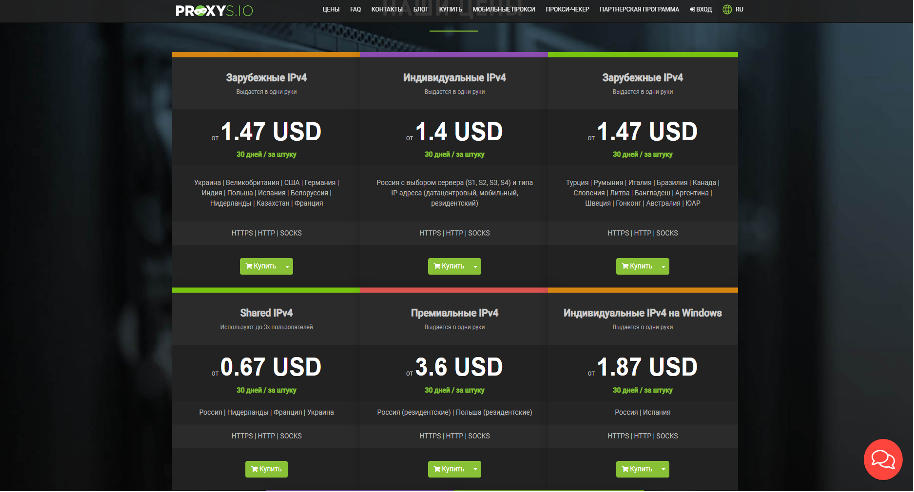Buy Индивидуальные IPv4 at 1.4 USD
This screenshot has height=492, width=914.
point(449,266)
